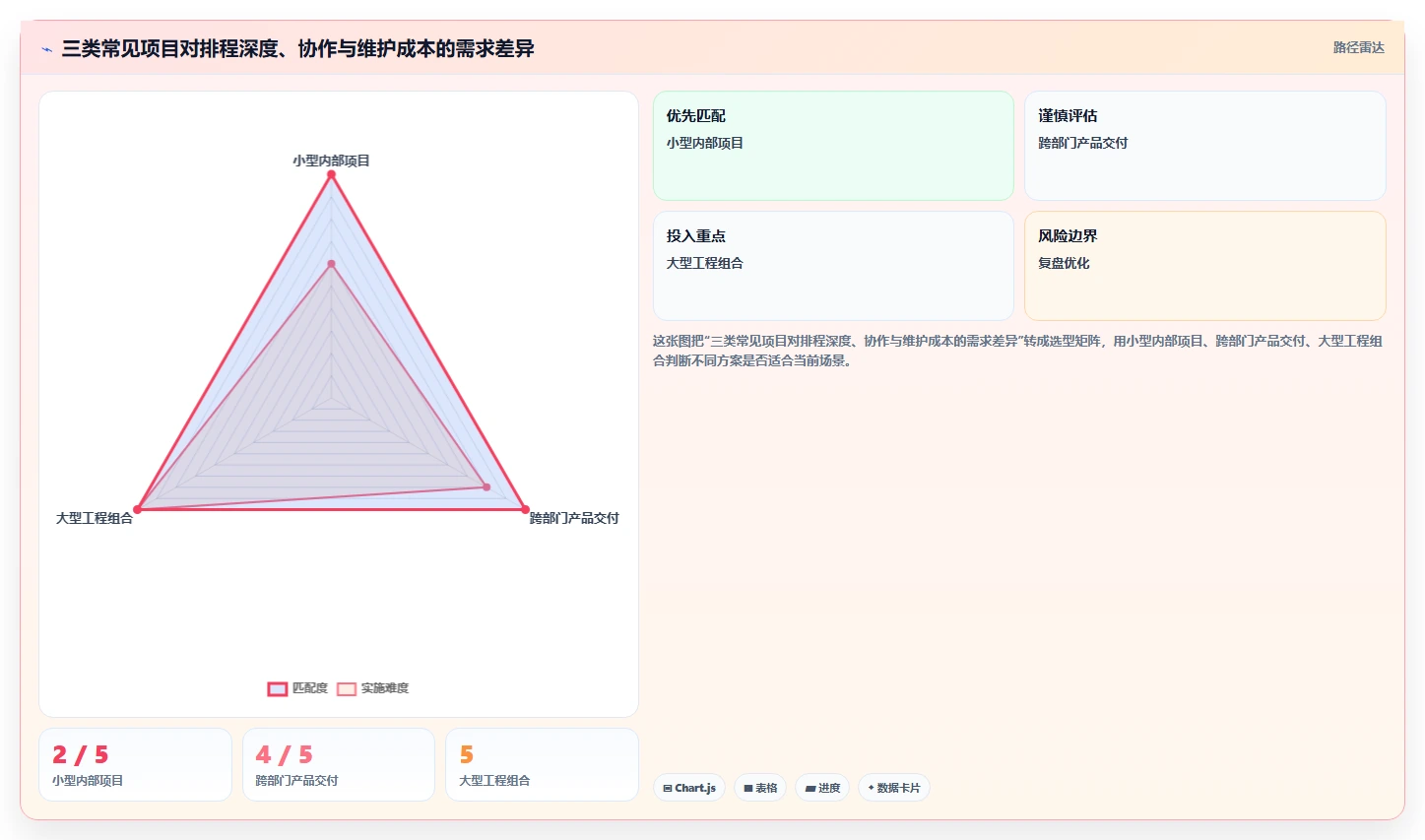Click the outer red point at the bottom-right vertex

[525, 509]
